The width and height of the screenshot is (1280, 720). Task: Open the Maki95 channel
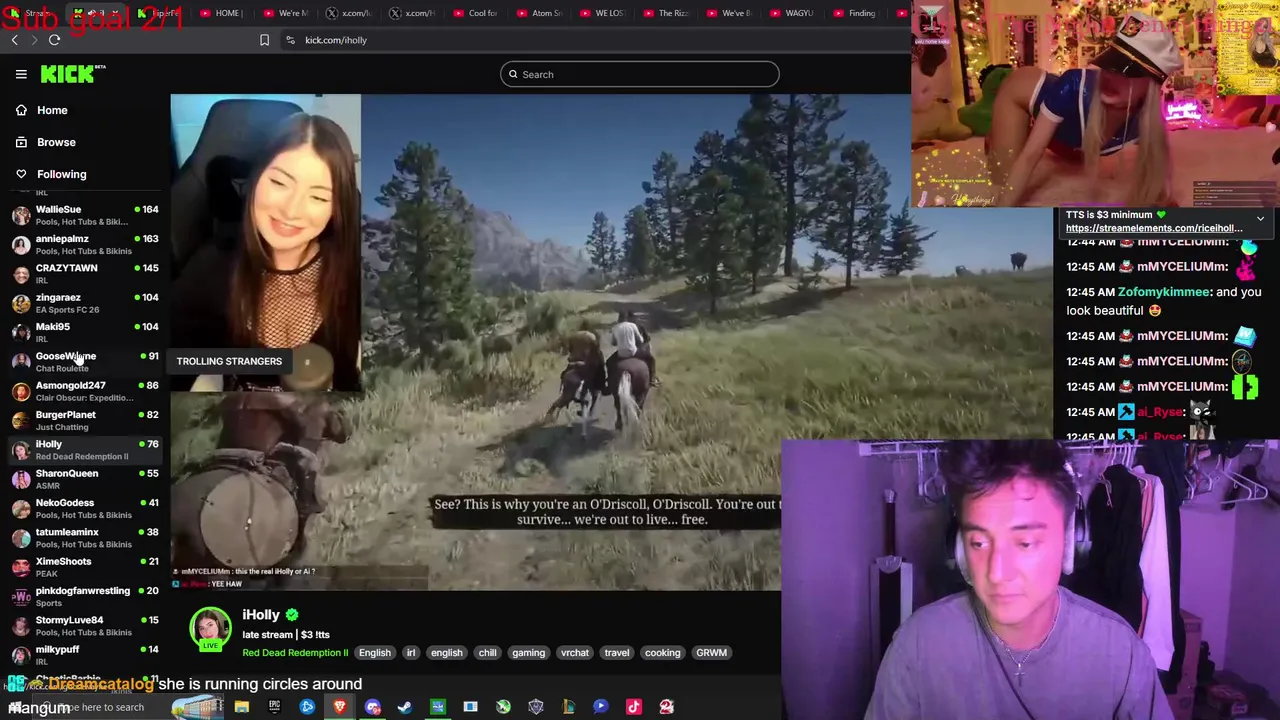85,332
